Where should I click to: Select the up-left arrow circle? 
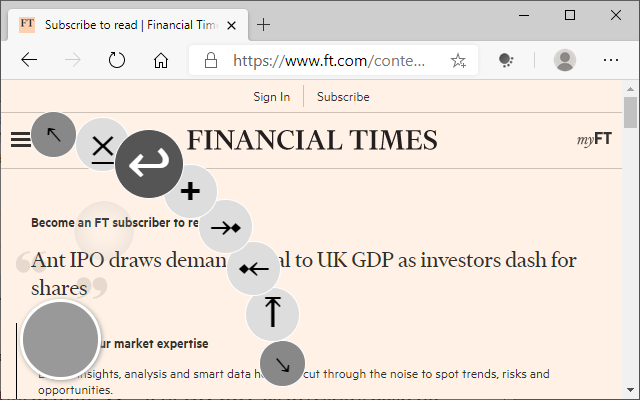(53, 134)
